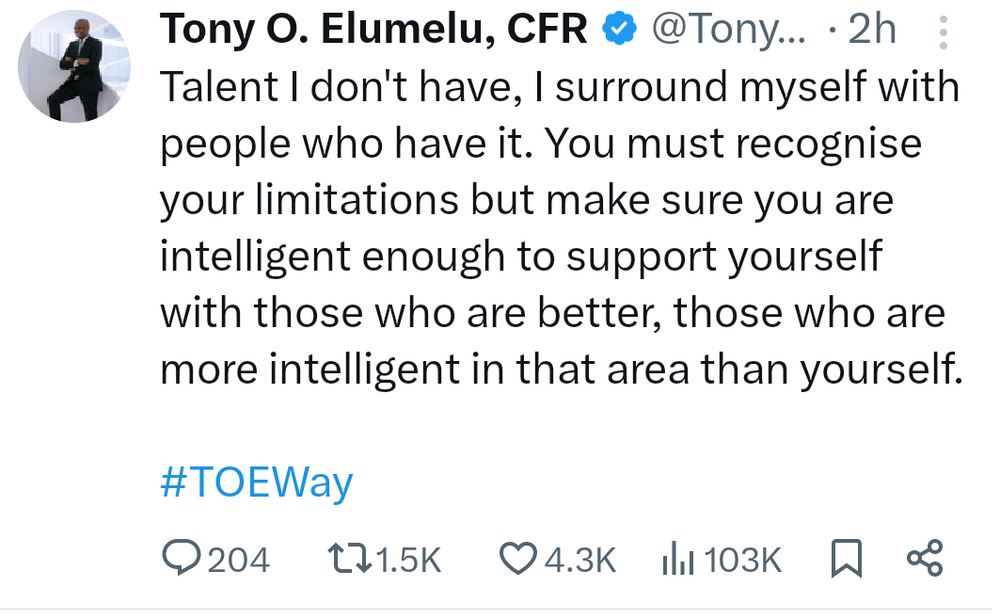Open the #TOEWay hashtag

pos(256,484)
